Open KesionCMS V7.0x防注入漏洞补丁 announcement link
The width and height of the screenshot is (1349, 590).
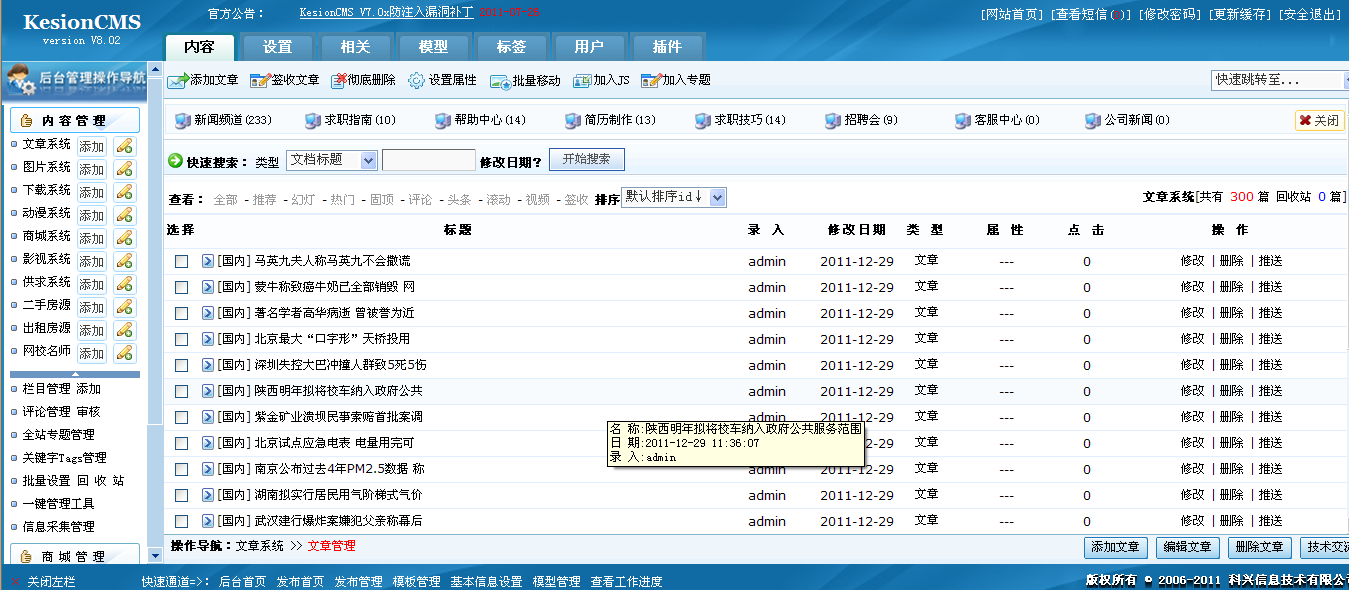[x=386, y=13]
